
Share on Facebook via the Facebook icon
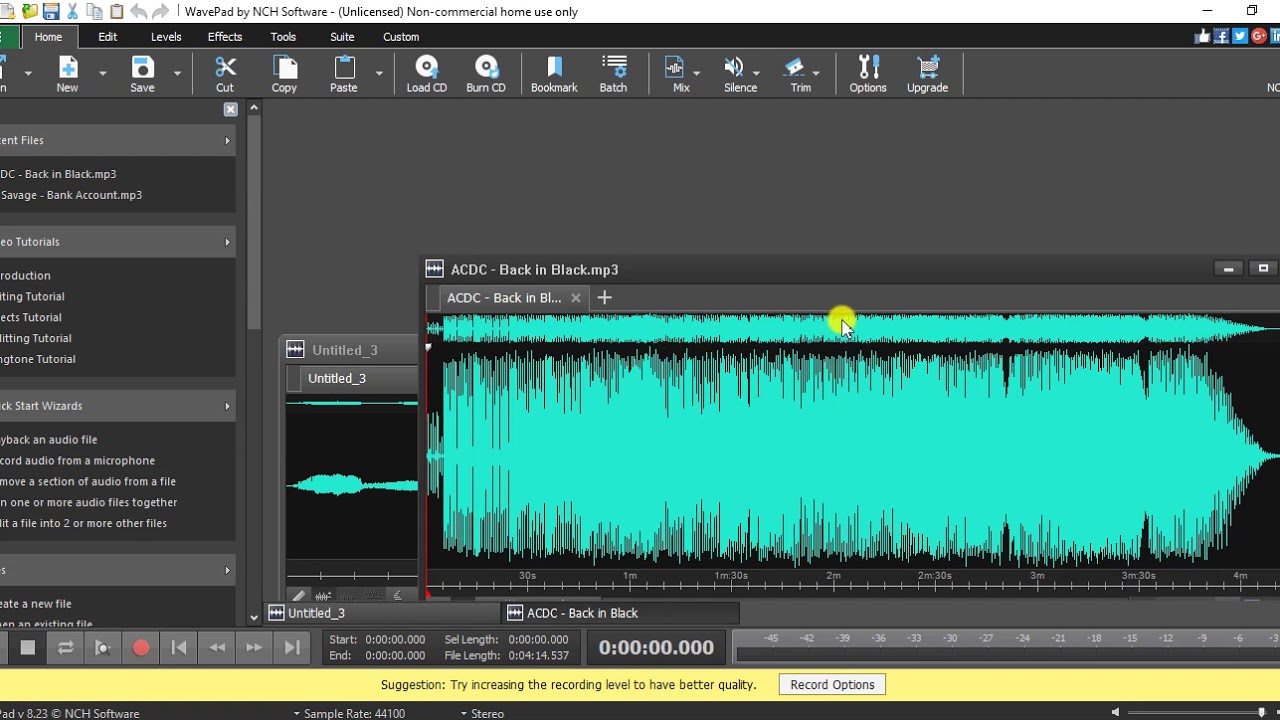point(1221,37)
